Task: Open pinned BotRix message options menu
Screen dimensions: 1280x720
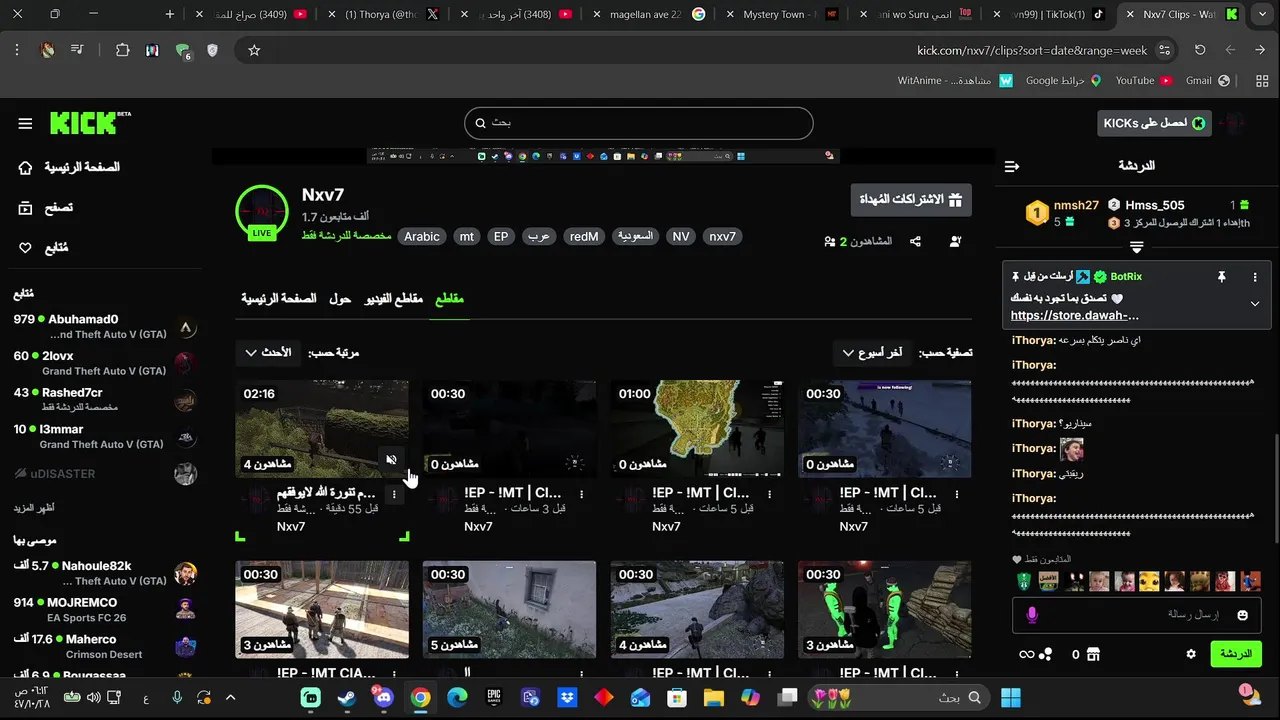Action: click(x=1255, y=277)
